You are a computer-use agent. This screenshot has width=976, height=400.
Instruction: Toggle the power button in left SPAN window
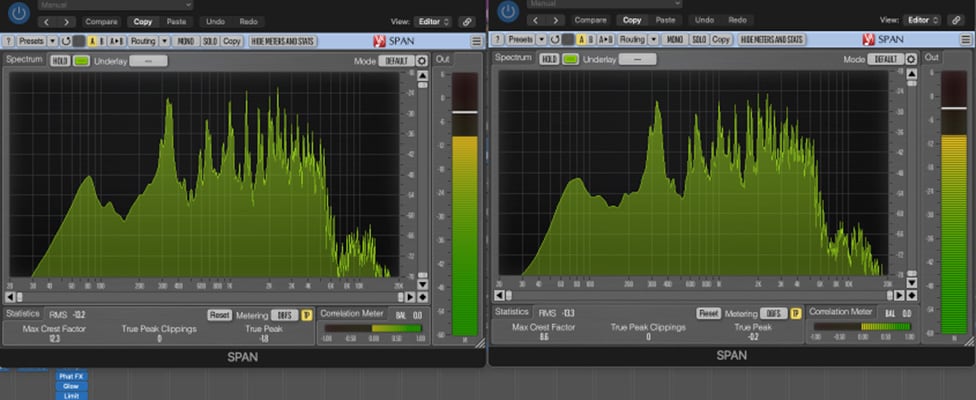click(x=19, y=12)
